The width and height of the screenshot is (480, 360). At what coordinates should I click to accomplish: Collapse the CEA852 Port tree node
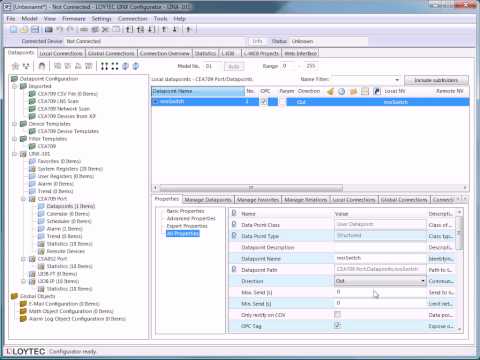coord(23,259)
